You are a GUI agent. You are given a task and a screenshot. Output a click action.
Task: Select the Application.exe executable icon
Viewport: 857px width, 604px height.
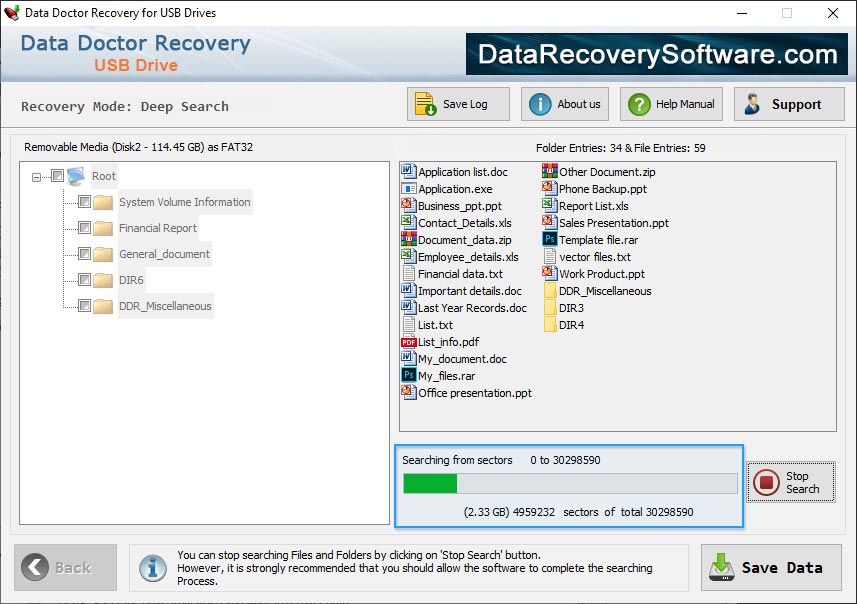(406, 188)
